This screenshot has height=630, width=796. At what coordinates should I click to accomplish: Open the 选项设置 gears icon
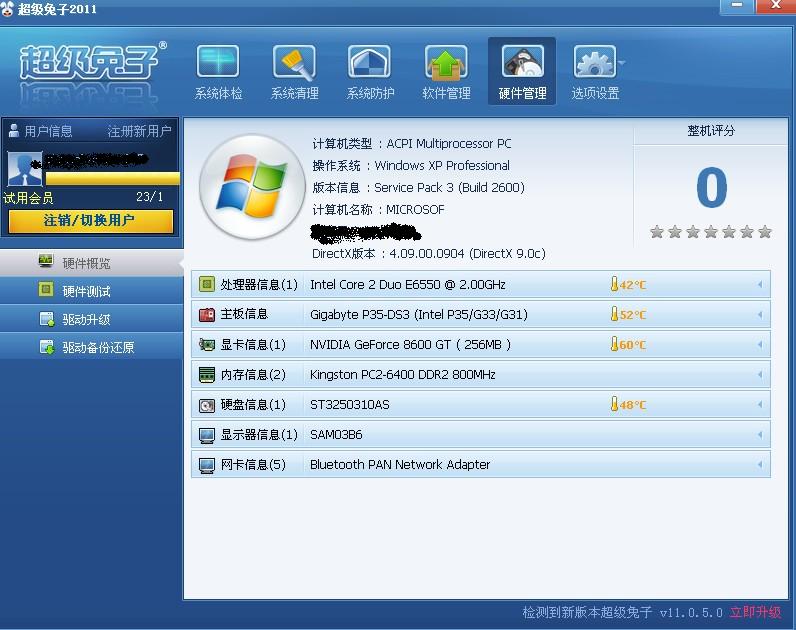click(594, 63)
